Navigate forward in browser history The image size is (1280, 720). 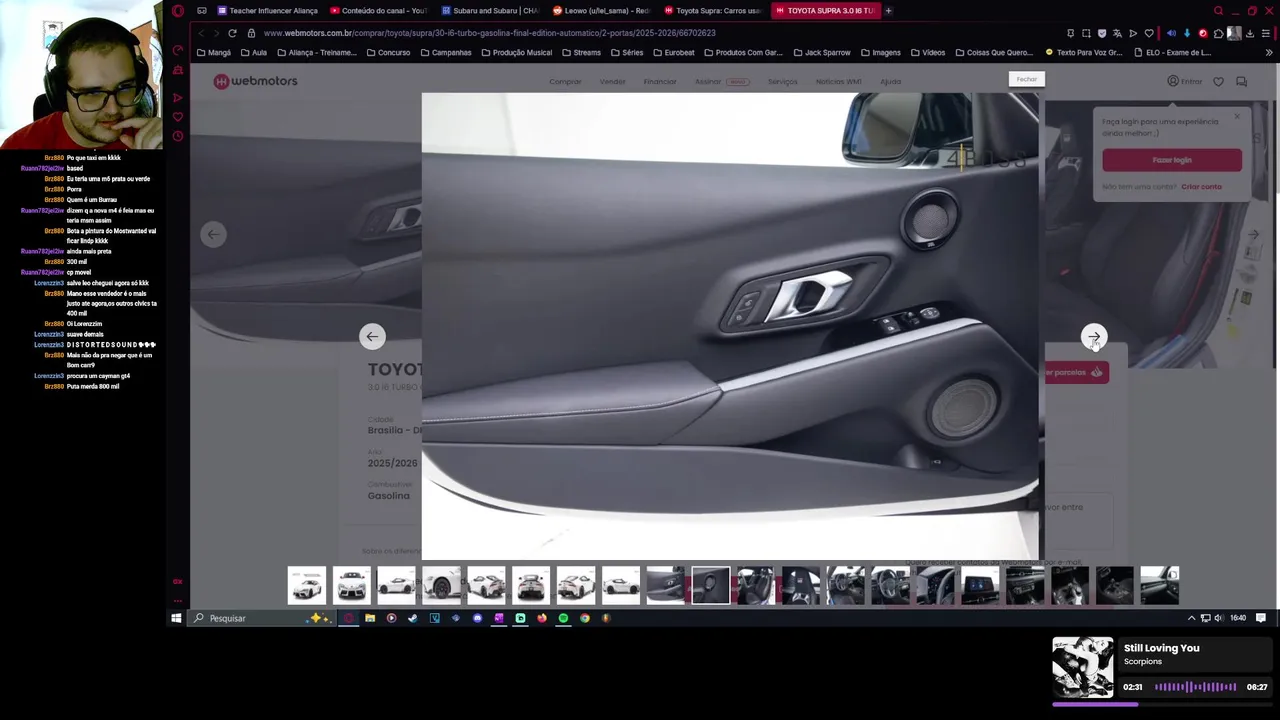[x=215, y=33]
